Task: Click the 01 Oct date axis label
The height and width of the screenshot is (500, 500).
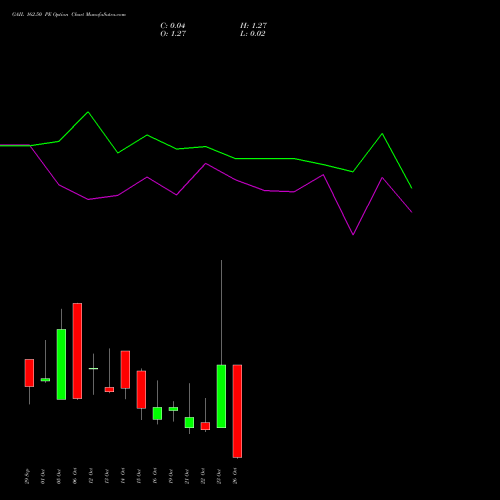Action: coord(43,477)
